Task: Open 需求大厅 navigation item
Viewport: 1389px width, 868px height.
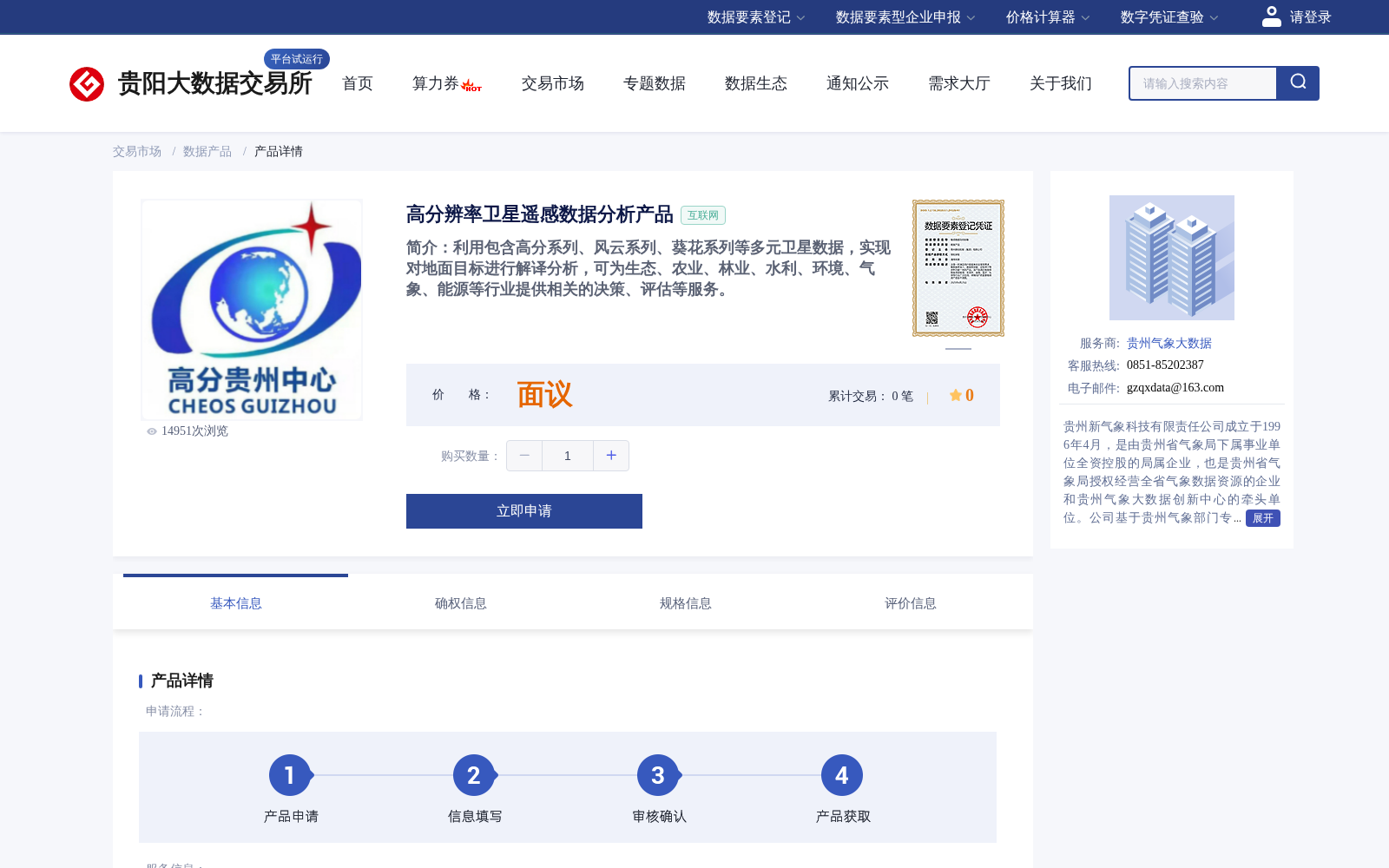Action: click(959, 83)
